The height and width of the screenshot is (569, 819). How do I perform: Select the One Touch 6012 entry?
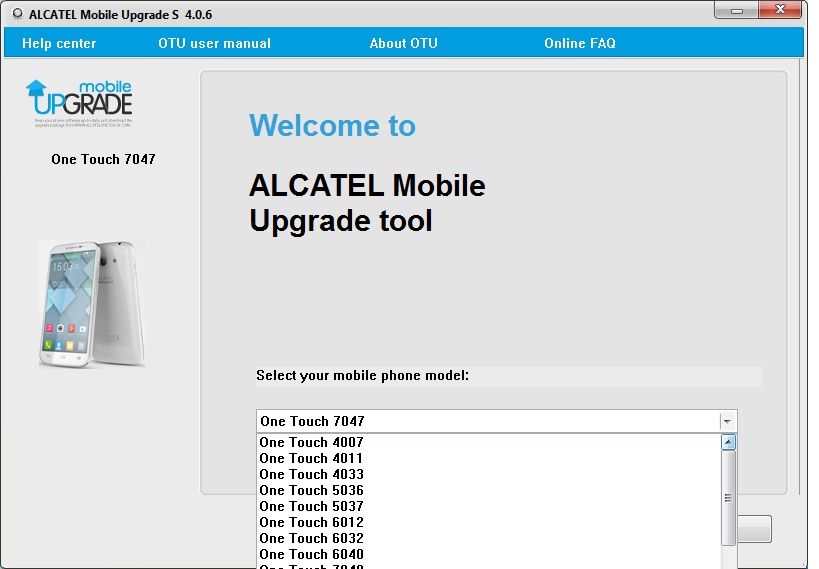311,522
